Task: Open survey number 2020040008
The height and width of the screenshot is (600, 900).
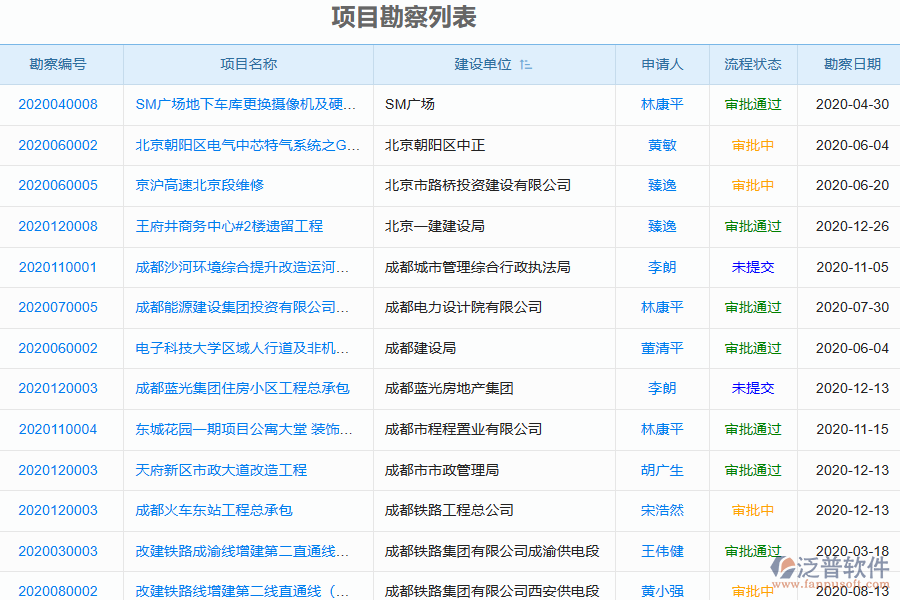Action: pos(56,104)
